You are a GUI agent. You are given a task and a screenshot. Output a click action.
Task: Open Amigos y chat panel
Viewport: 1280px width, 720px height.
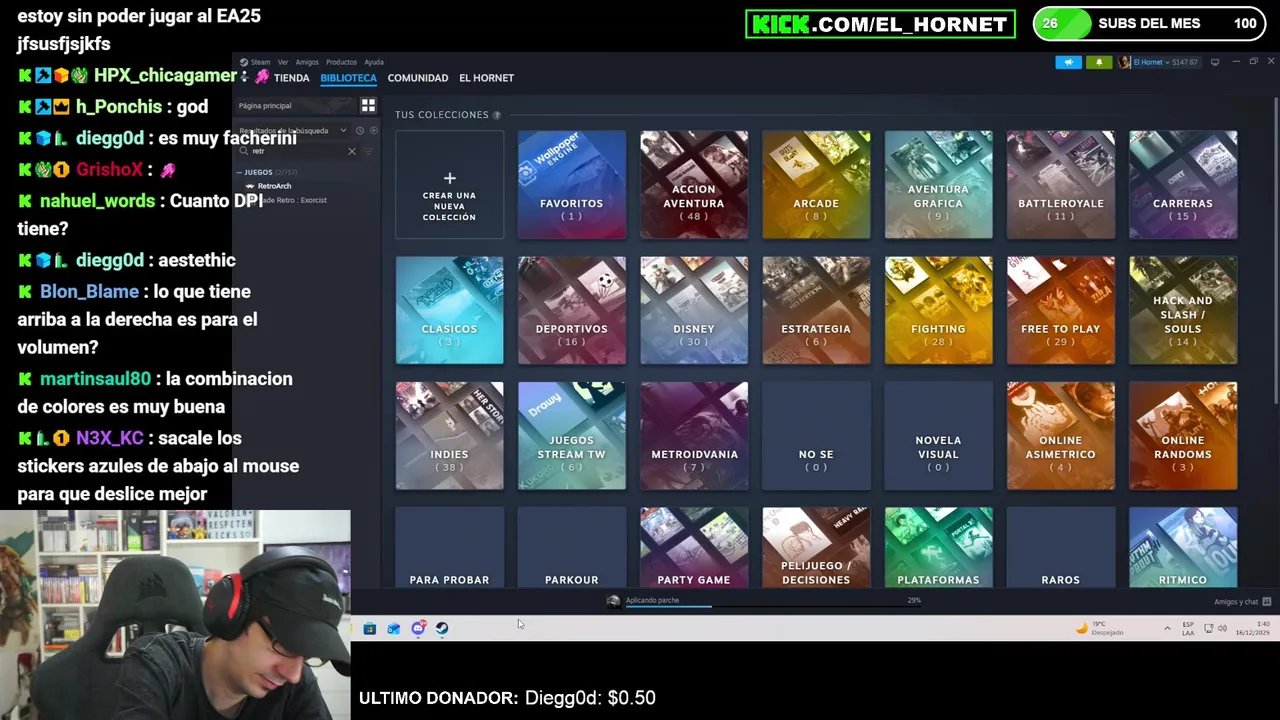[x=1242, y=602]
